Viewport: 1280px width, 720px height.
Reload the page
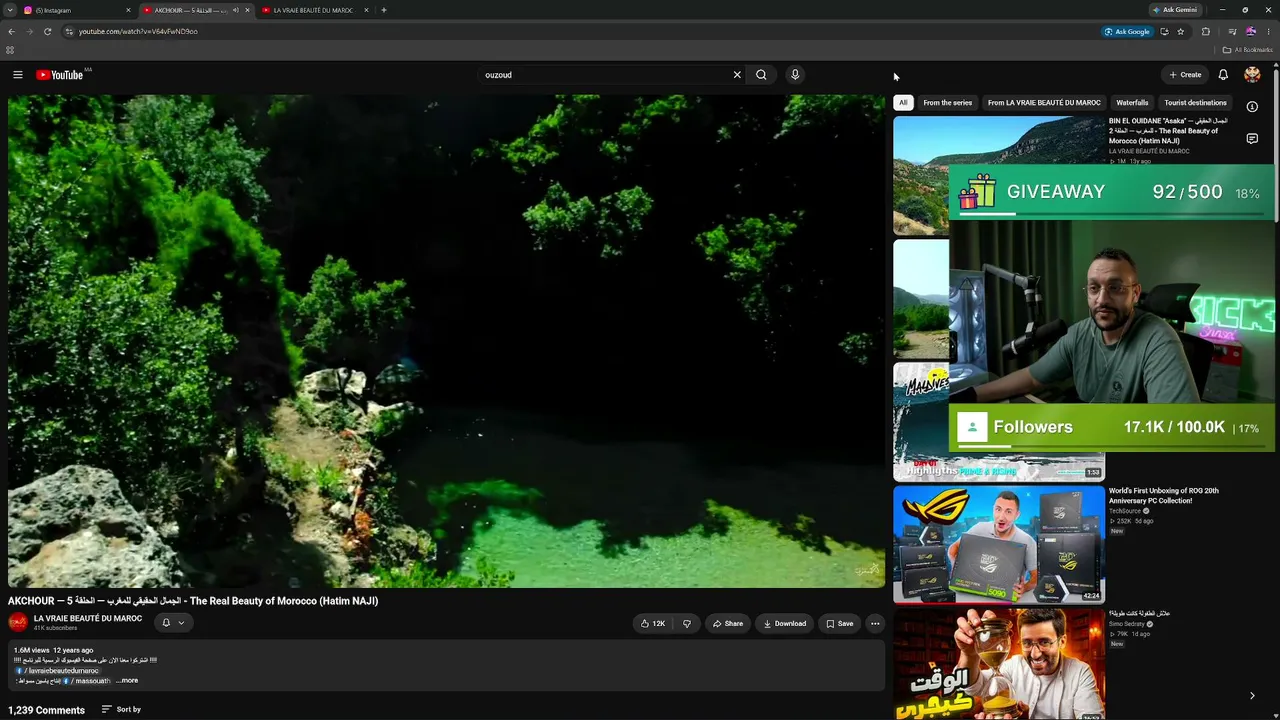[47, 31]
